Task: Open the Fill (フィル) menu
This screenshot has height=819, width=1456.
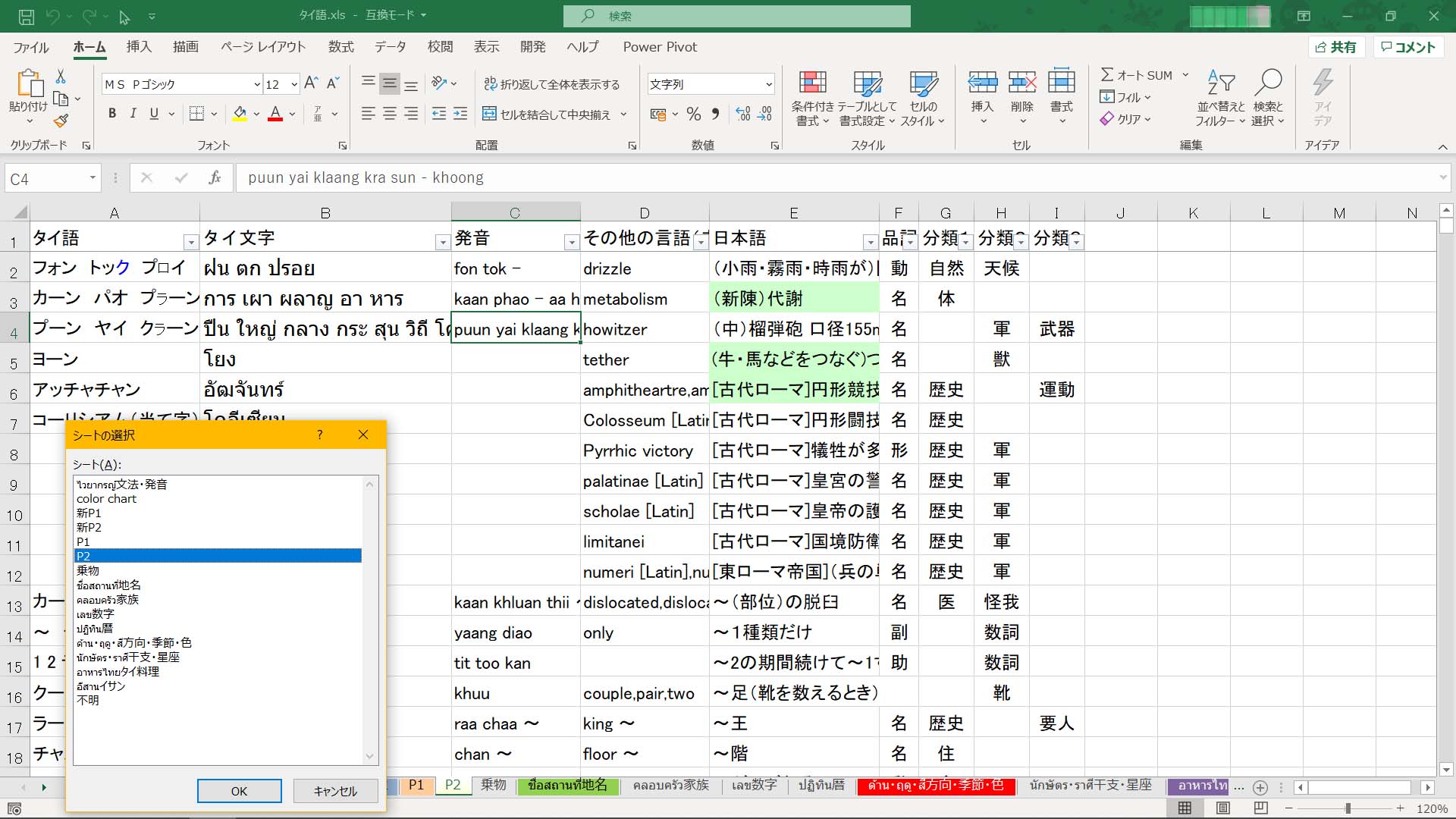Action: coord(1125,97)
